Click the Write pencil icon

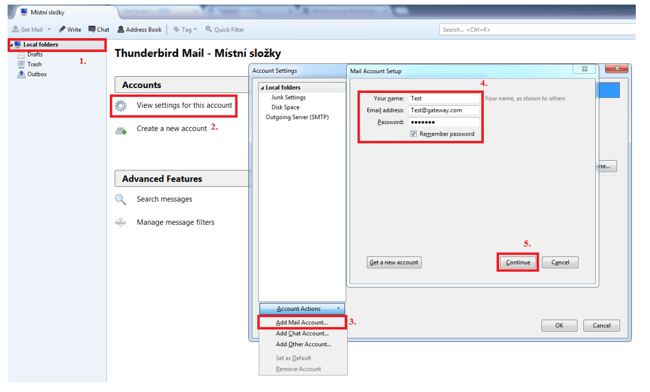coord(62,29)
